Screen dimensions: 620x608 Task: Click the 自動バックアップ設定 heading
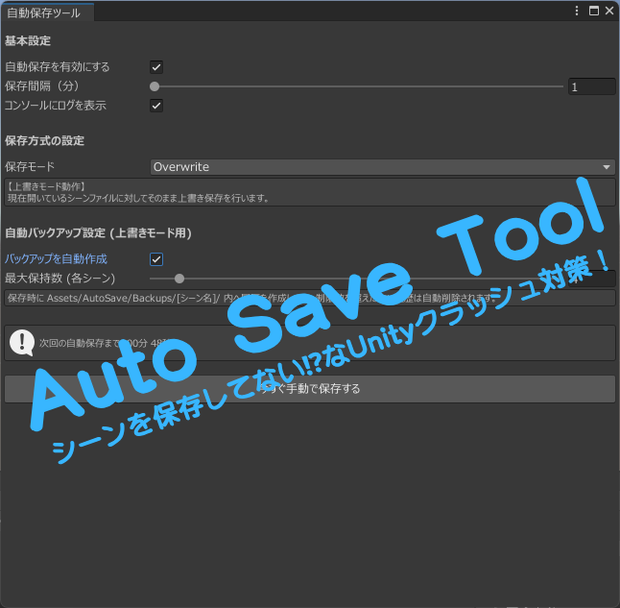coord(98,233)
